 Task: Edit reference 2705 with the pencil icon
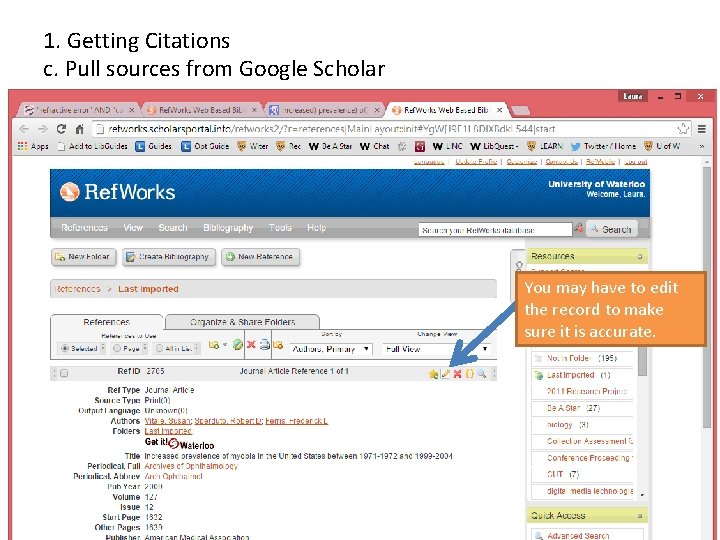(445, 374)
